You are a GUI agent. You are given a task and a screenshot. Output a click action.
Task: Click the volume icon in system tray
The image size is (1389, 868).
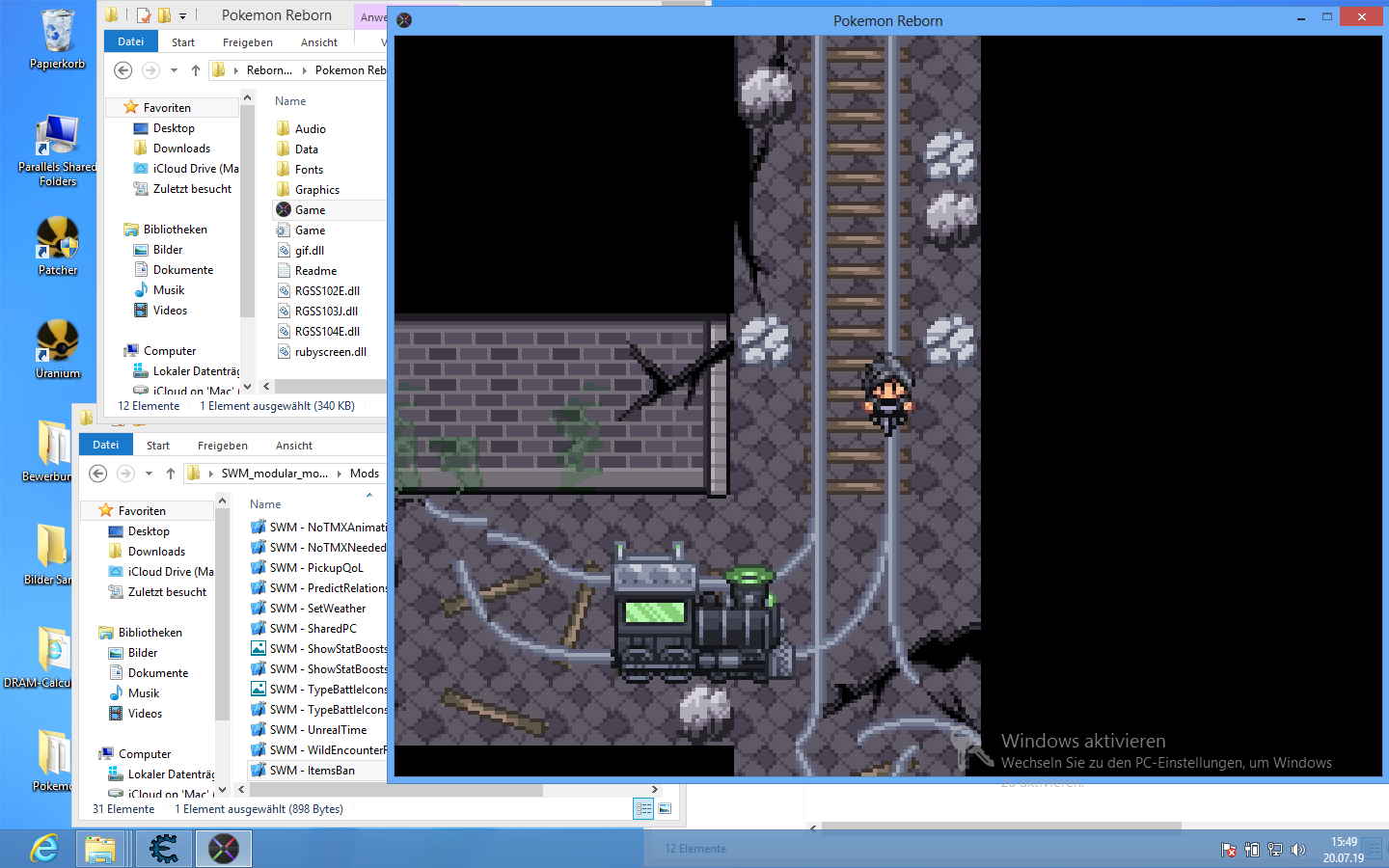[x=1298, y=850]
